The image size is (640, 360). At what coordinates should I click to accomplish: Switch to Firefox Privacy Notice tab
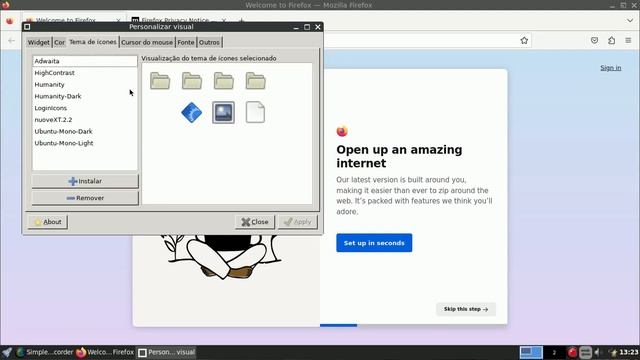pos(176,20)
